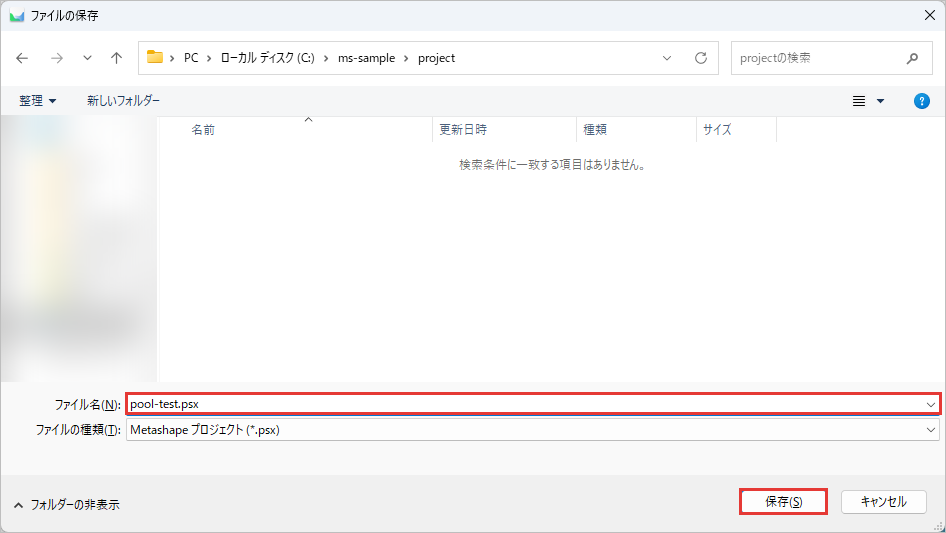Click the キャンセル button
946x533 pixels.
coord(883,502)
